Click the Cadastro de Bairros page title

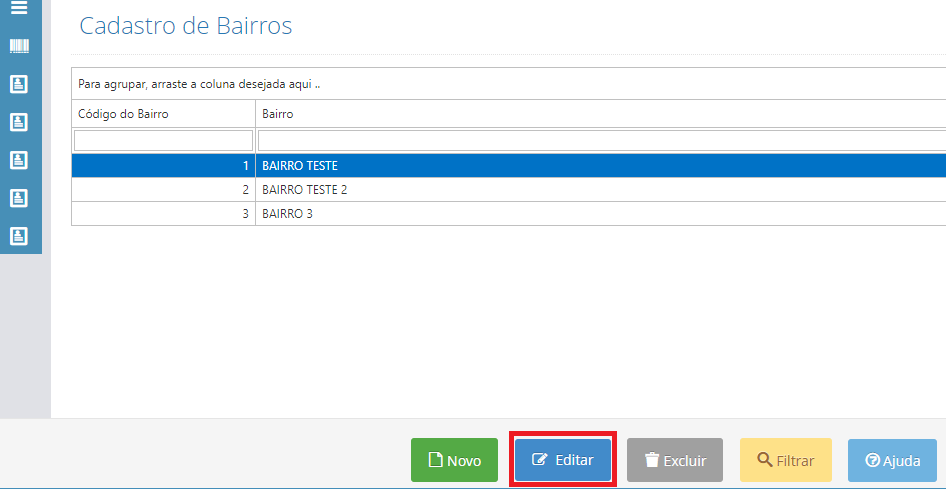point(186,27)
